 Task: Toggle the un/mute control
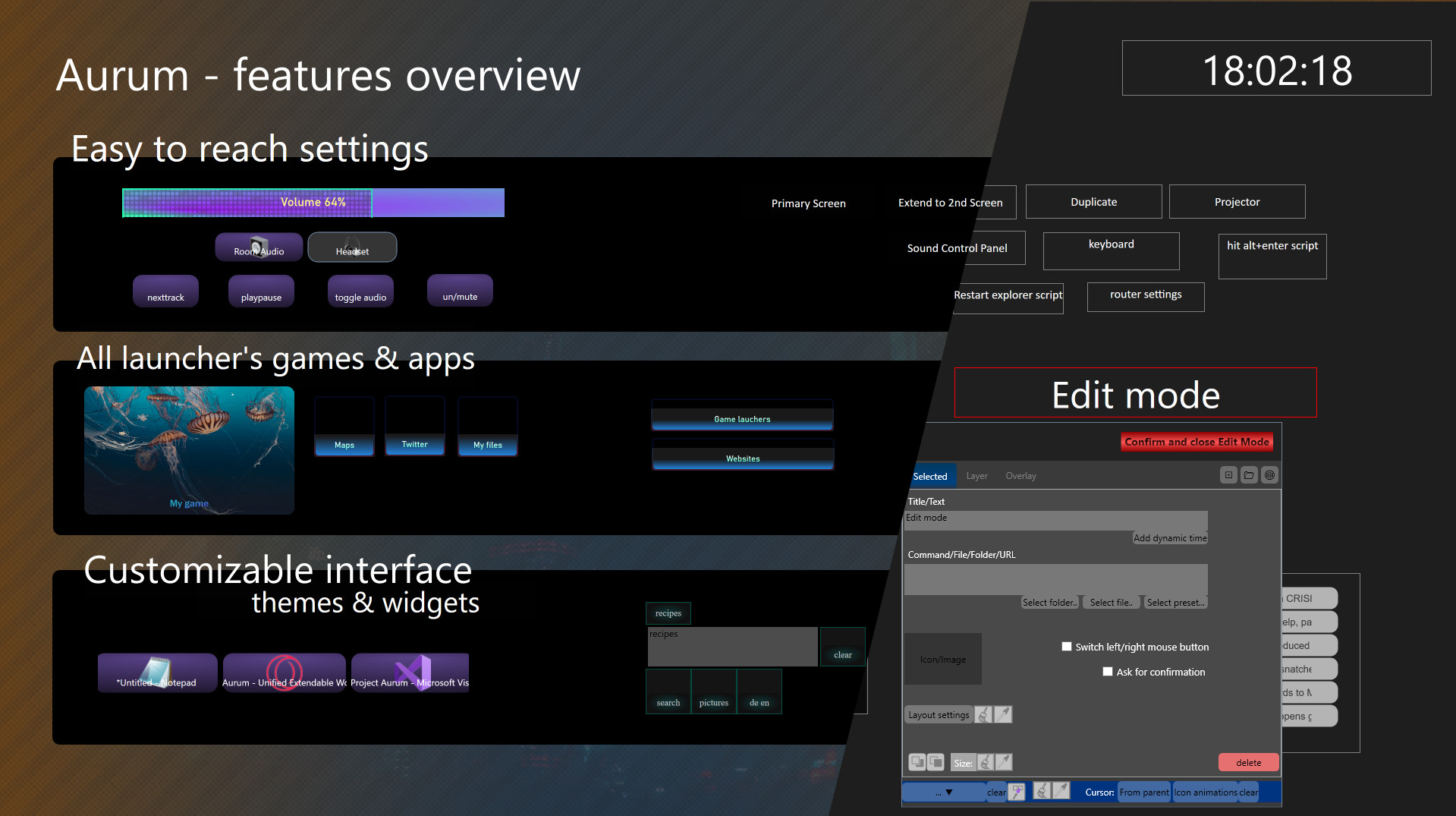[x=459, y=290]
